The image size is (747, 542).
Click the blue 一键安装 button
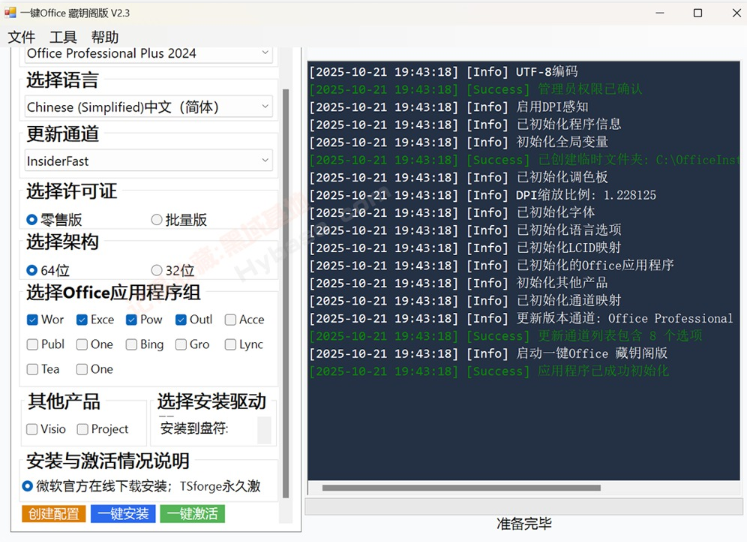click(123, 513)
